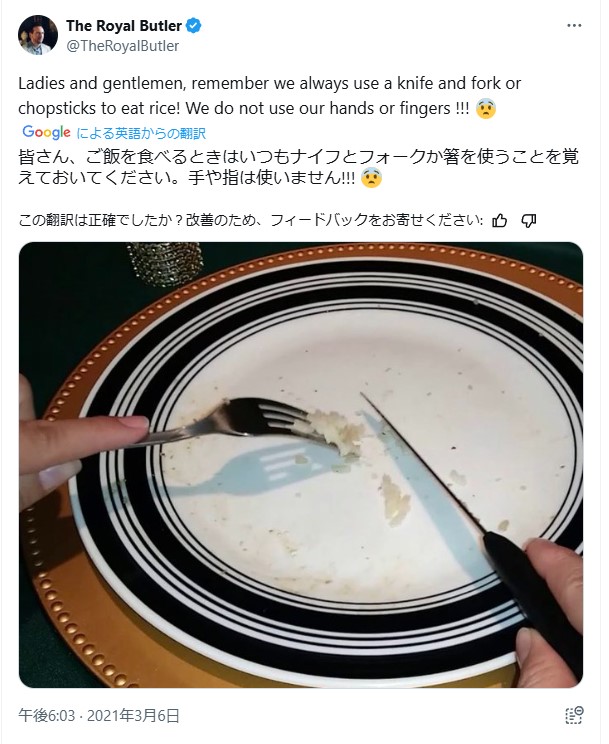Screen dimensions: 609x744
Task: Click the thumbs-up translation feedback icon
Action: [x=499, y=221]
